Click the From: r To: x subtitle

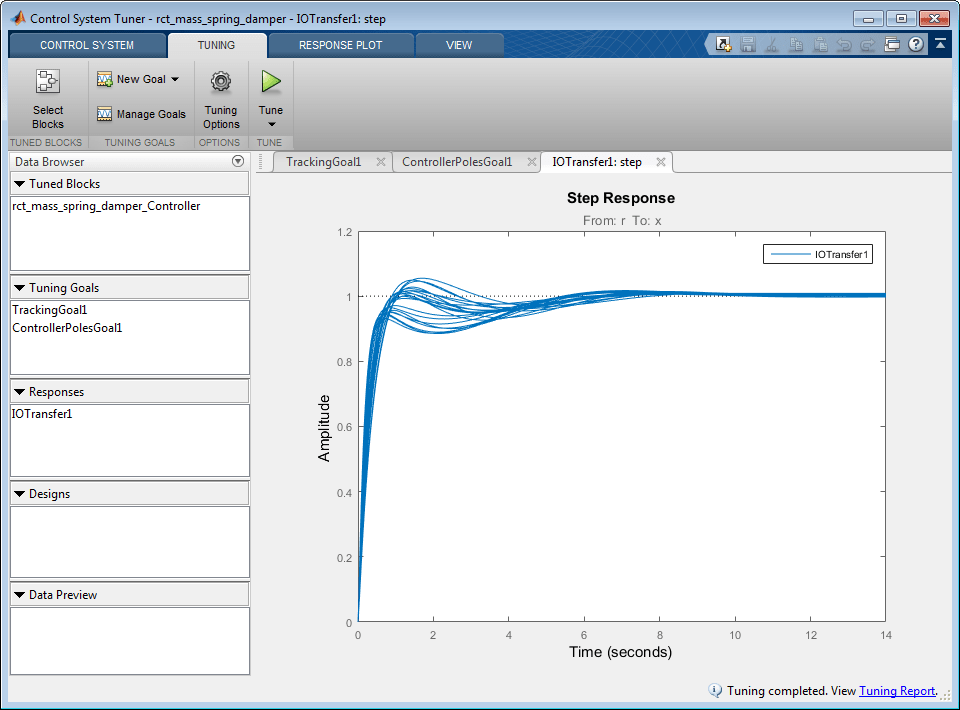pos(621,220)
